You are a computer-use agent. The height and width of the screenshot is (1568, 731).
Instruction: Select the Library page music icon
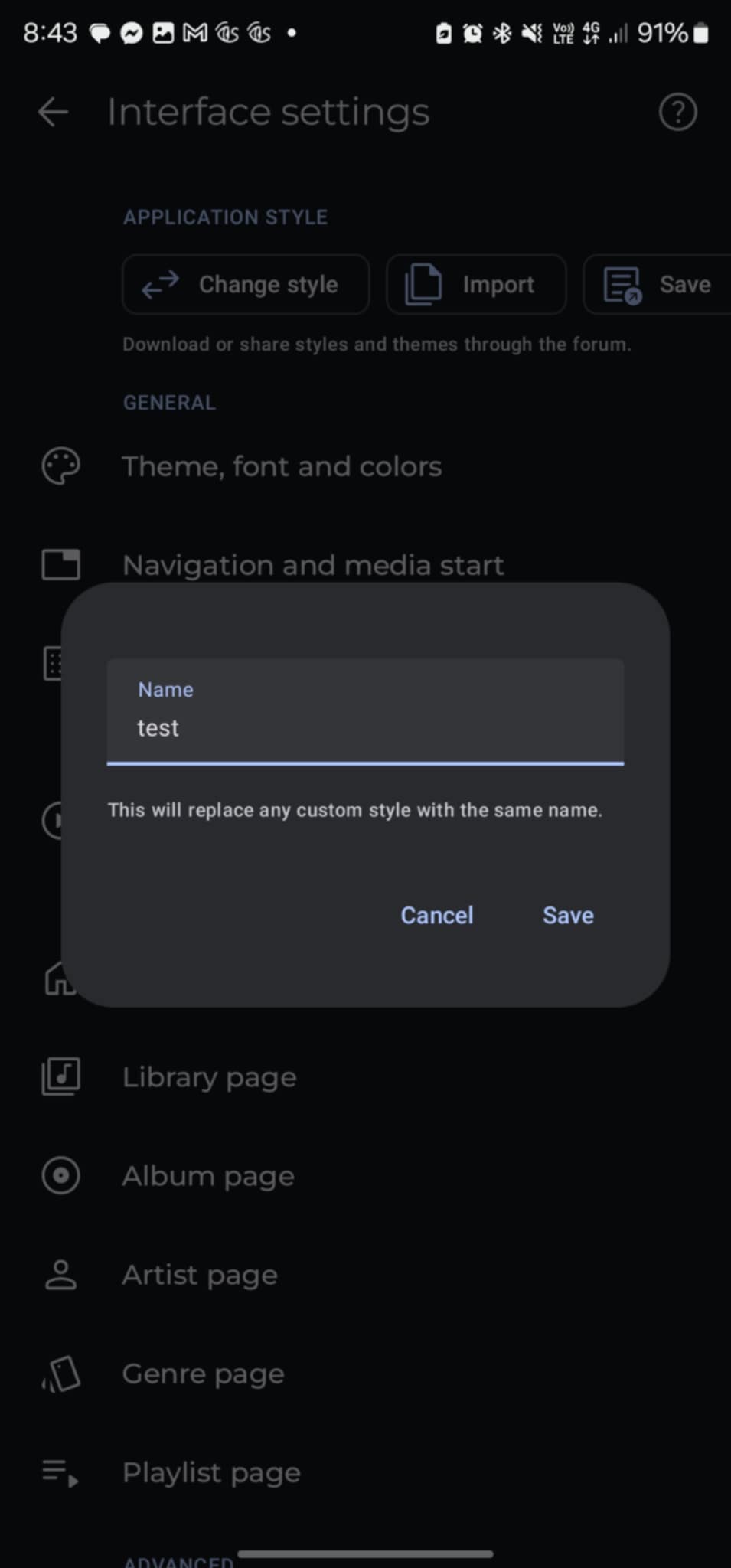coord(60,1076)
